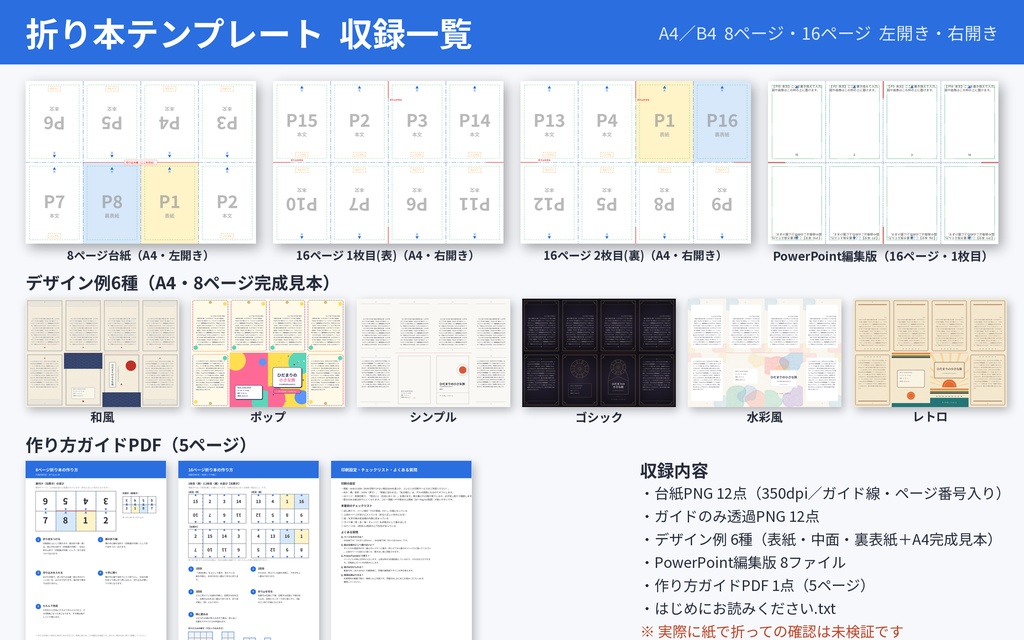
Task: Click the はじめにお読みください.txt line
Action: (x=739, y=609)
